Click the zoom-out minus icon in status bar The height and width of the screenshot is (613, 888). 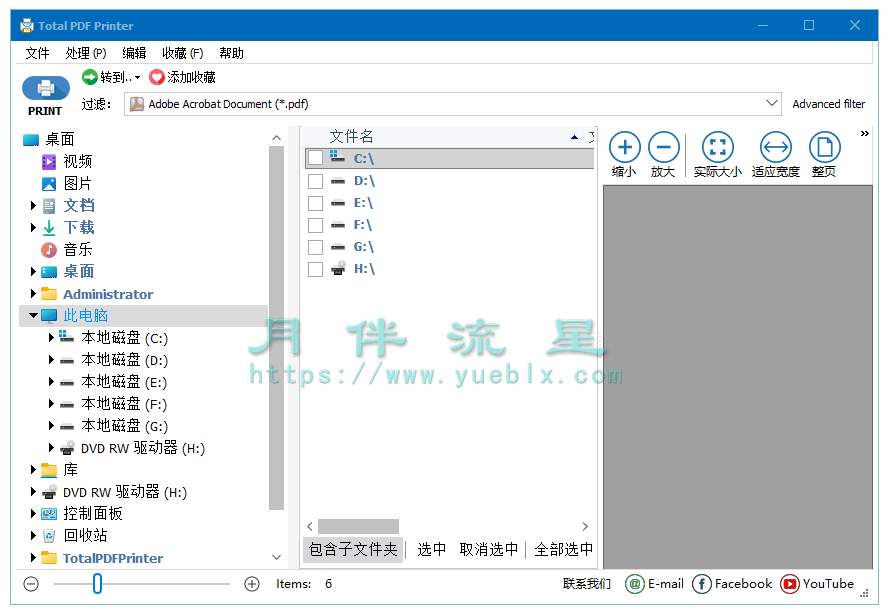(32, 584)
